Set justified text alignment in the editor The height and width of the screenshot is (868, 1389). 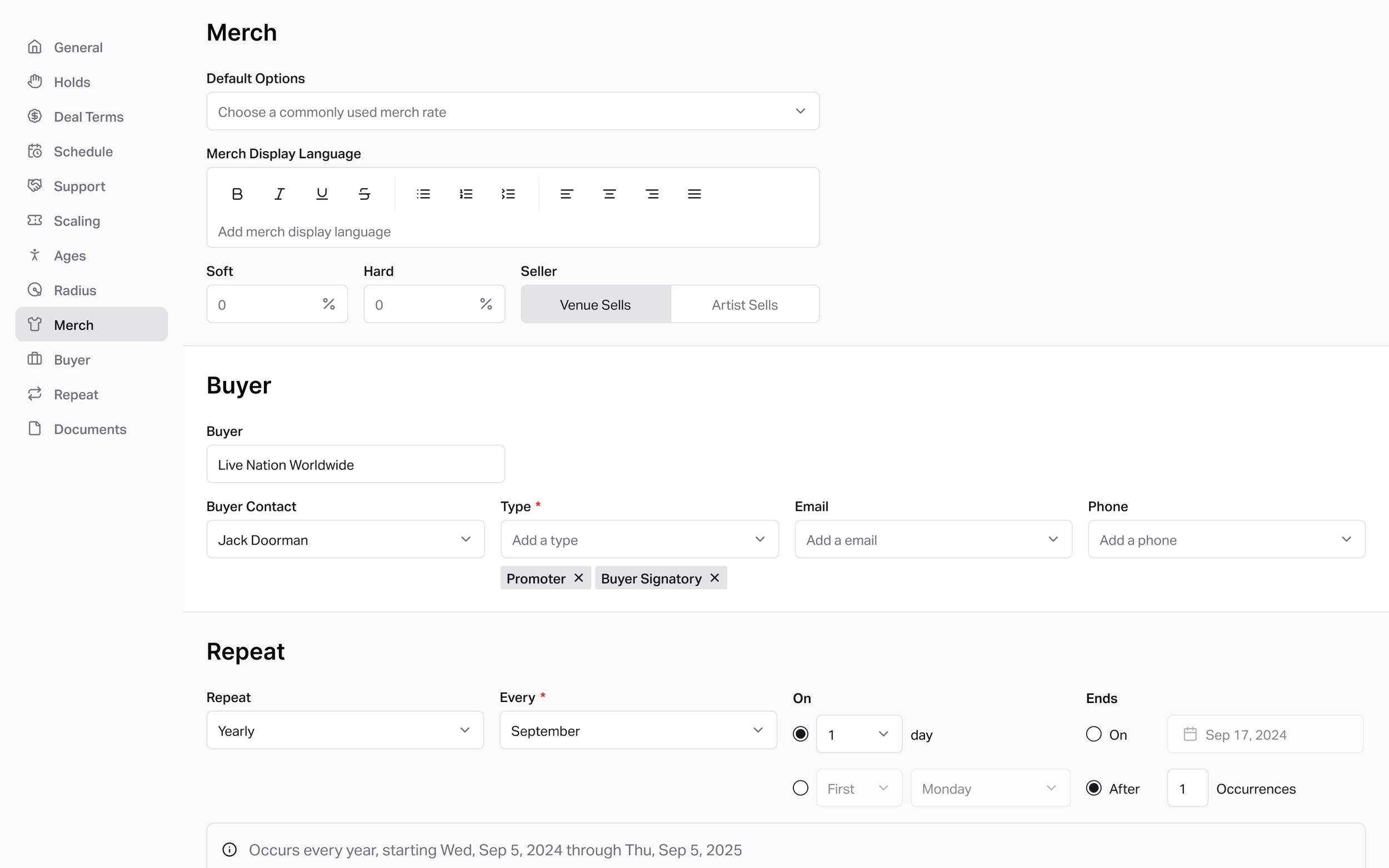pos(694,193)
